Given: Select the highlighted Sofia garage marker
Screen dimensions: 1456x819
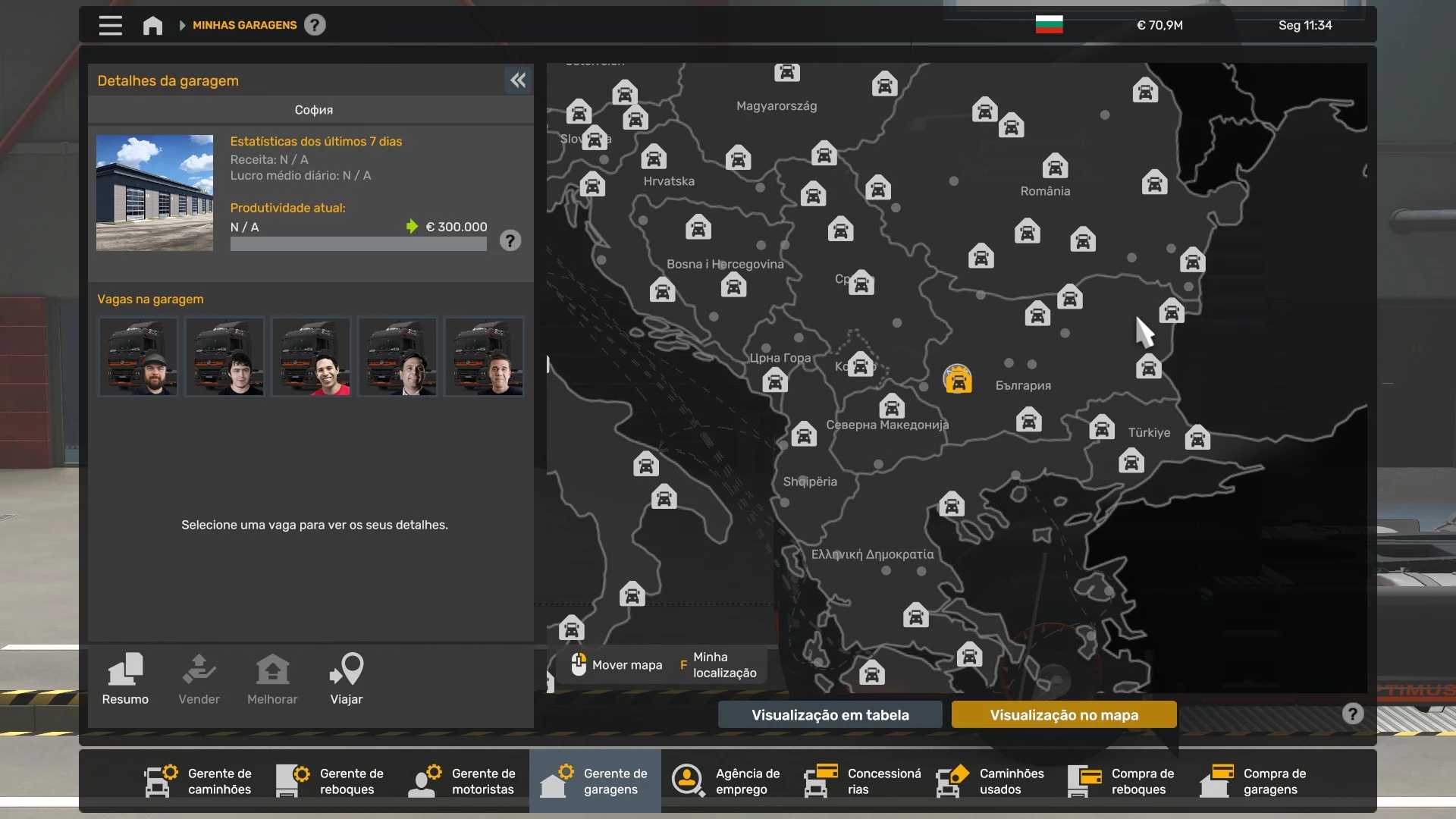Looking at the screenshot, I should coord(958,380).
